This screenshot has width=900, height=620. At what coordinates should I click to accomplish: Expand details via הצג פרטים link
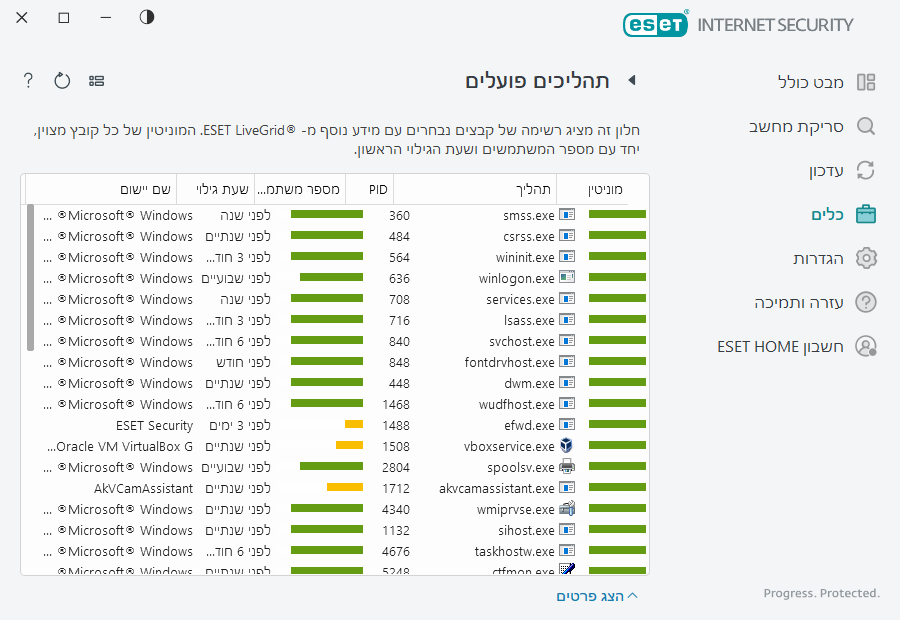click(596, 596)
